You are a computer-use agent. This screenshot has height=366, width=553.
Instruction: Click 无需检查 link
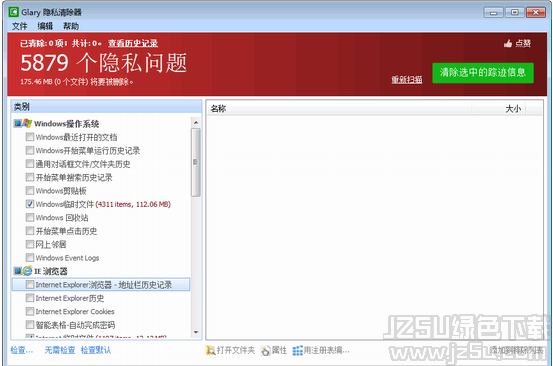60,350
